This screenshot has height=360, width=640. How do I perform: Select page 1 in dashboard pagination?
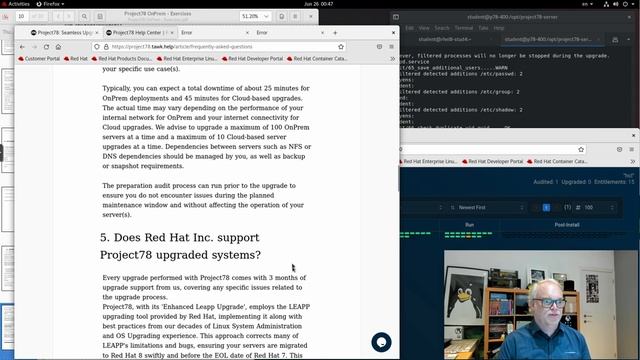click(x=546, y=208)
